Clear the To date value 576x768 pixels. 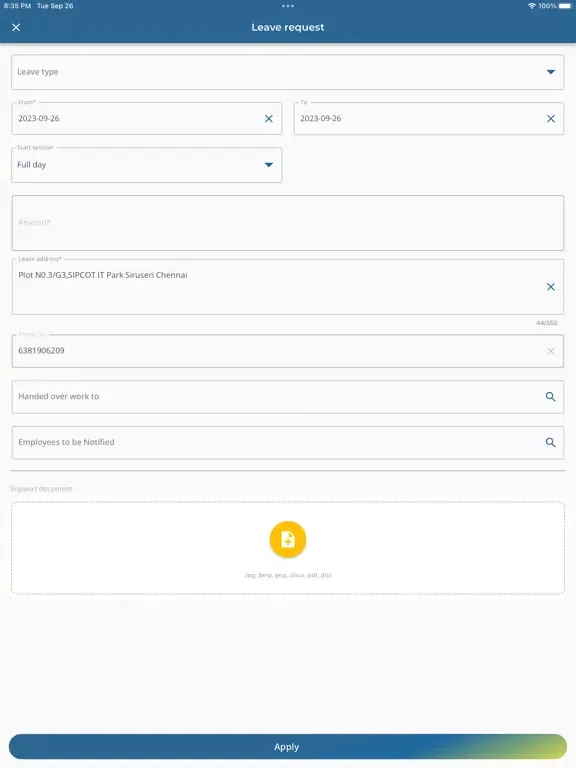click(551, 119)
